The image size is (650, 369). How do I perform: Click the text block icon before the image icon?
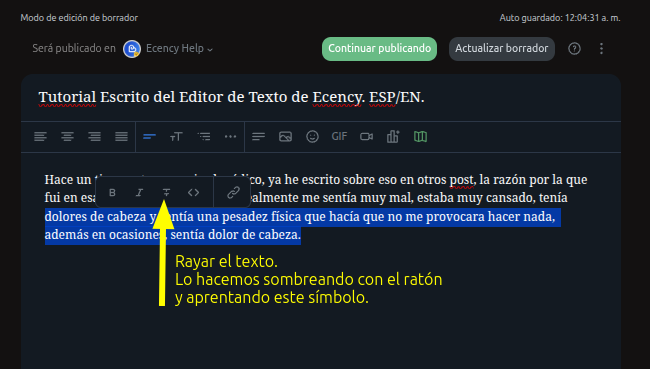[258, 136]
